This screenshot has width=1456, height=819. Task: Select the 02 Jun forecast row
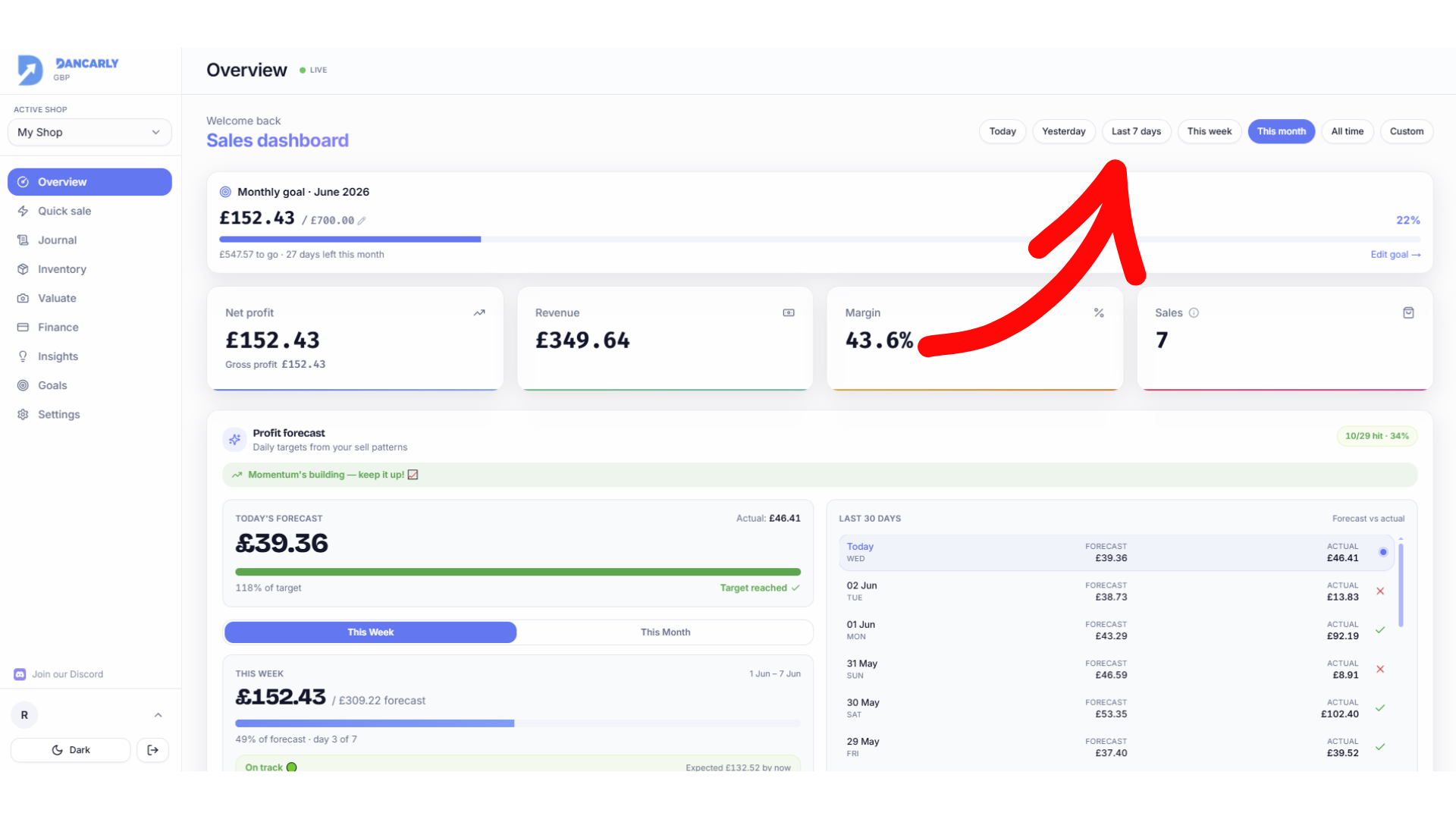1116,591
